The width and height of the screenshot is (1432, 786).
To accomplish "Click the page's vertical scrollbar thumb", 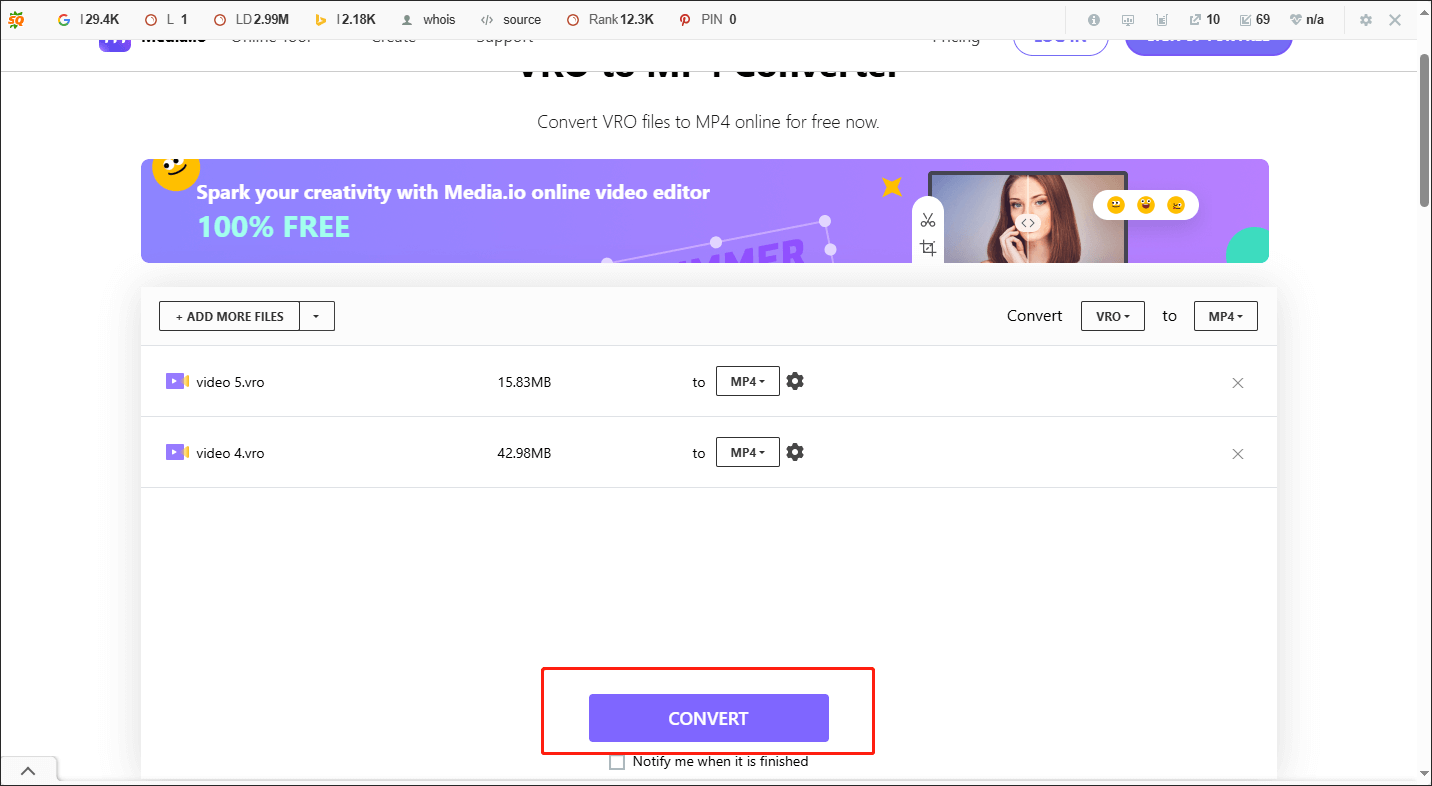I will click(1425, 130).
